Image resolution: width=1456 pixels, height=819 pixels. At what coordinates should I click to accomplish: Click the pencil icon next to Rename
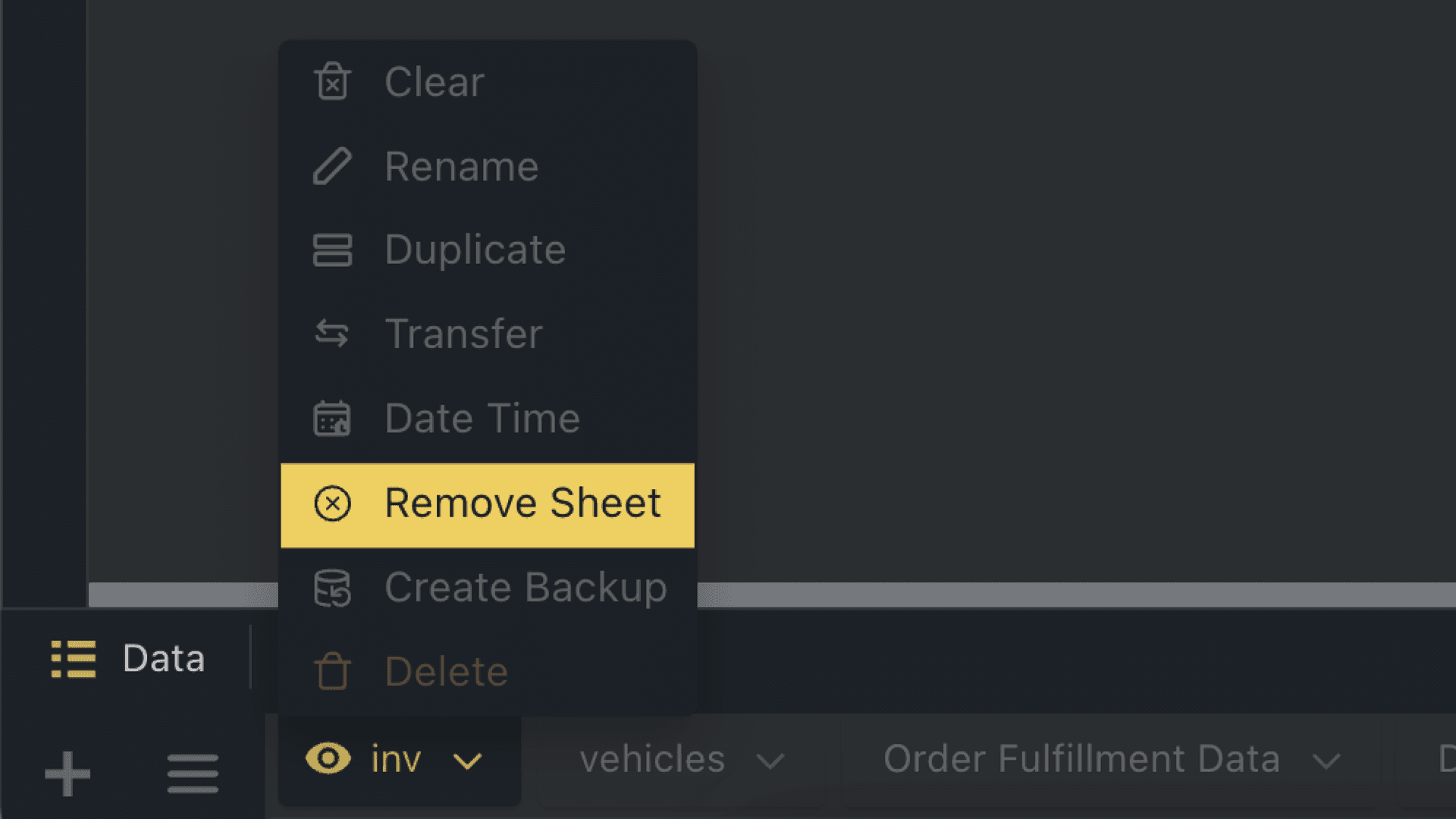tap(331, 167)
